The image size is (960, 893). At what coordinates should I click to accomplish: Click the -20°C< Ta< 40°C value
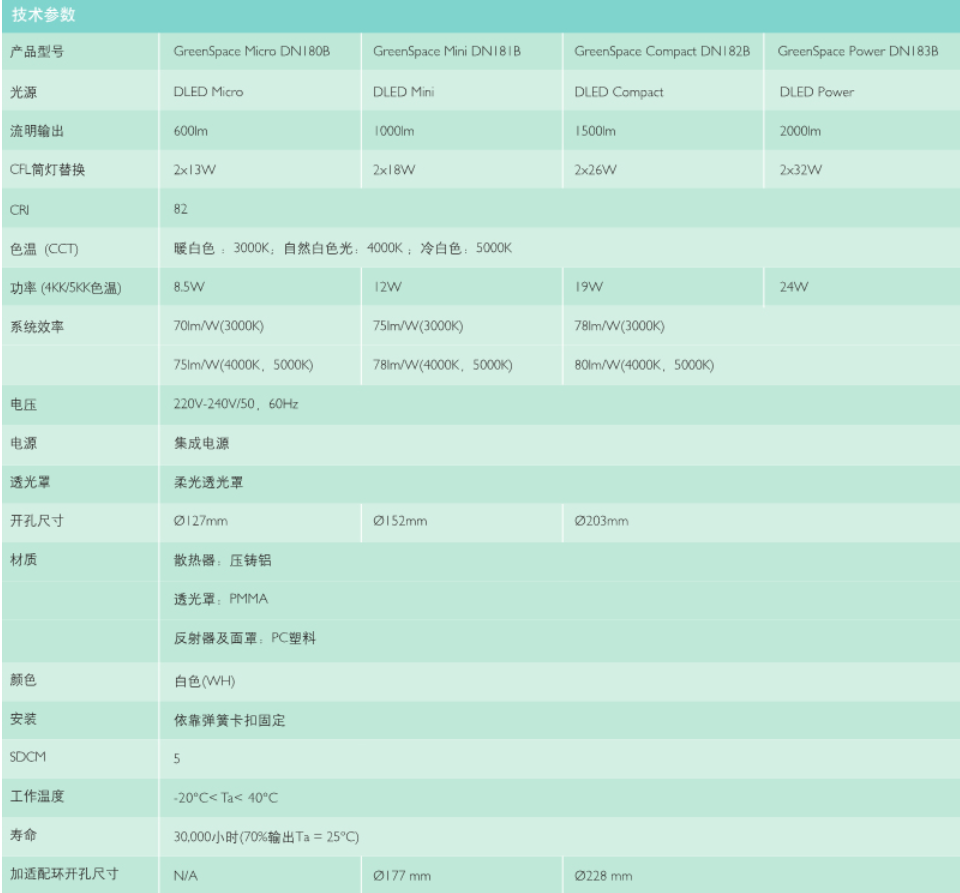[225, 798]
